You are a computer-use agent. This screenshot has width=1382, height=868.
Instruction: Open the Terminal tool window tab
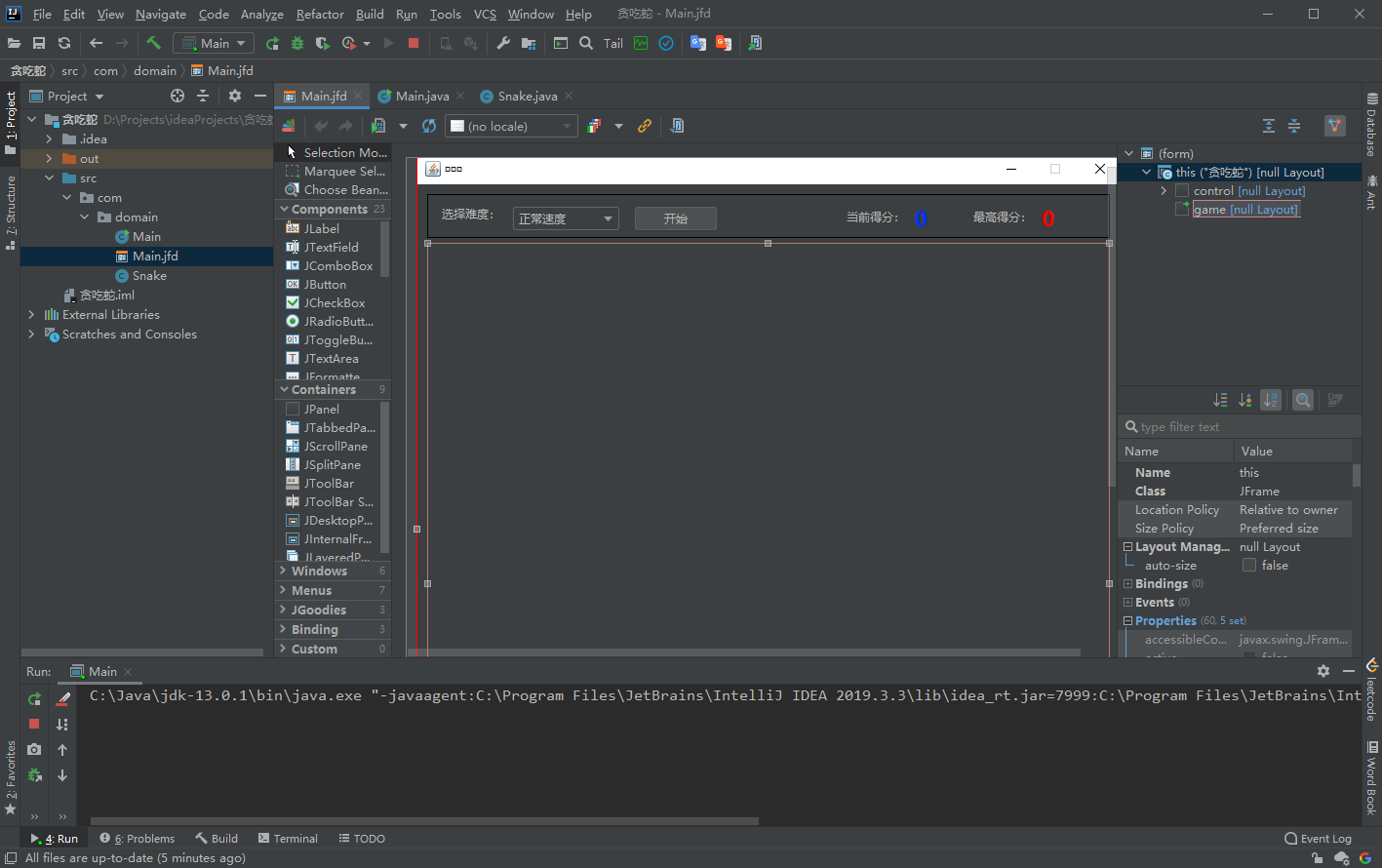click(289, 839)
